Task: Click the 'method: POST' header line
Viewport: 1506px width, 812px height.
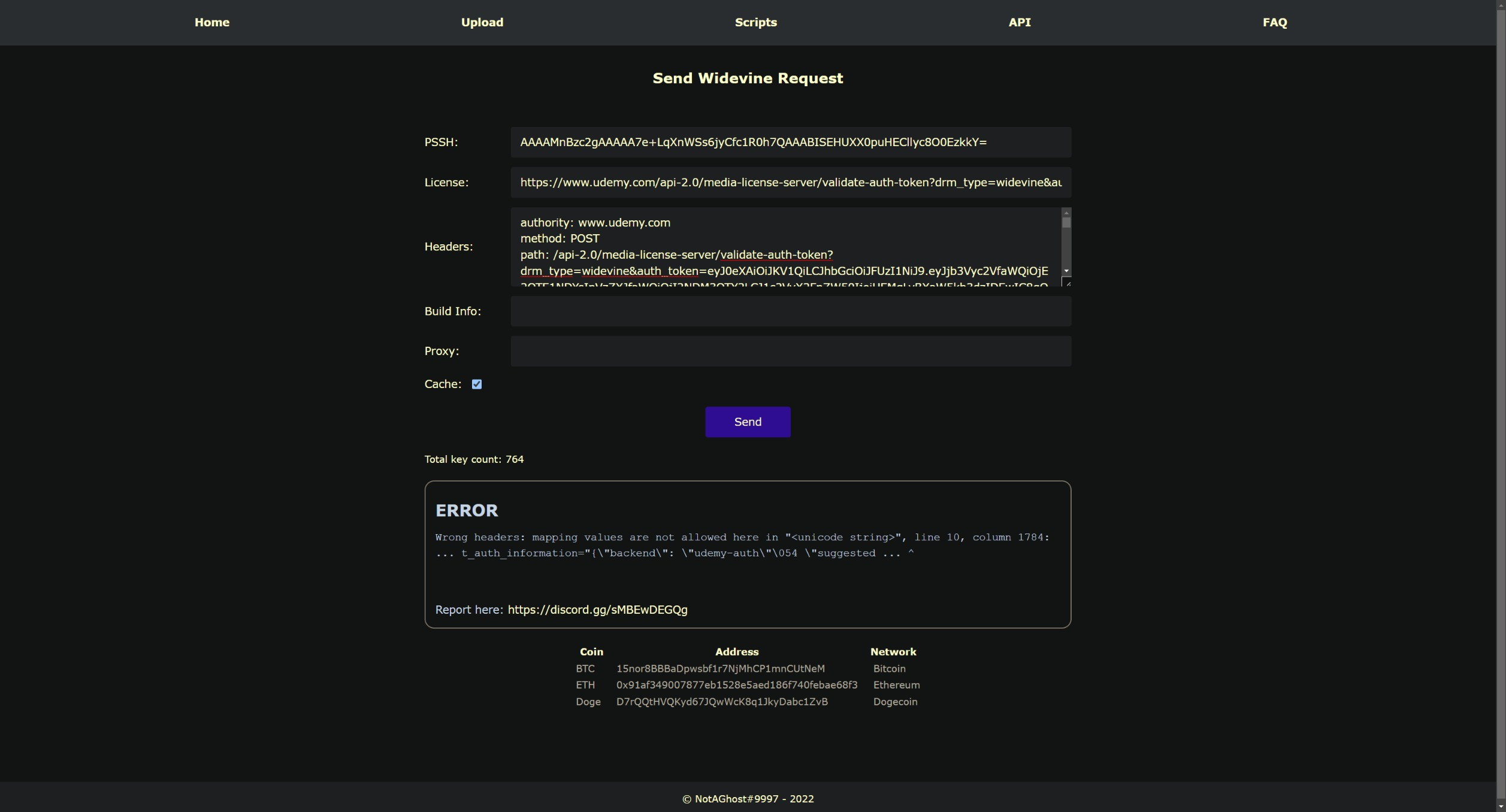Action: [x=560, y=238]
